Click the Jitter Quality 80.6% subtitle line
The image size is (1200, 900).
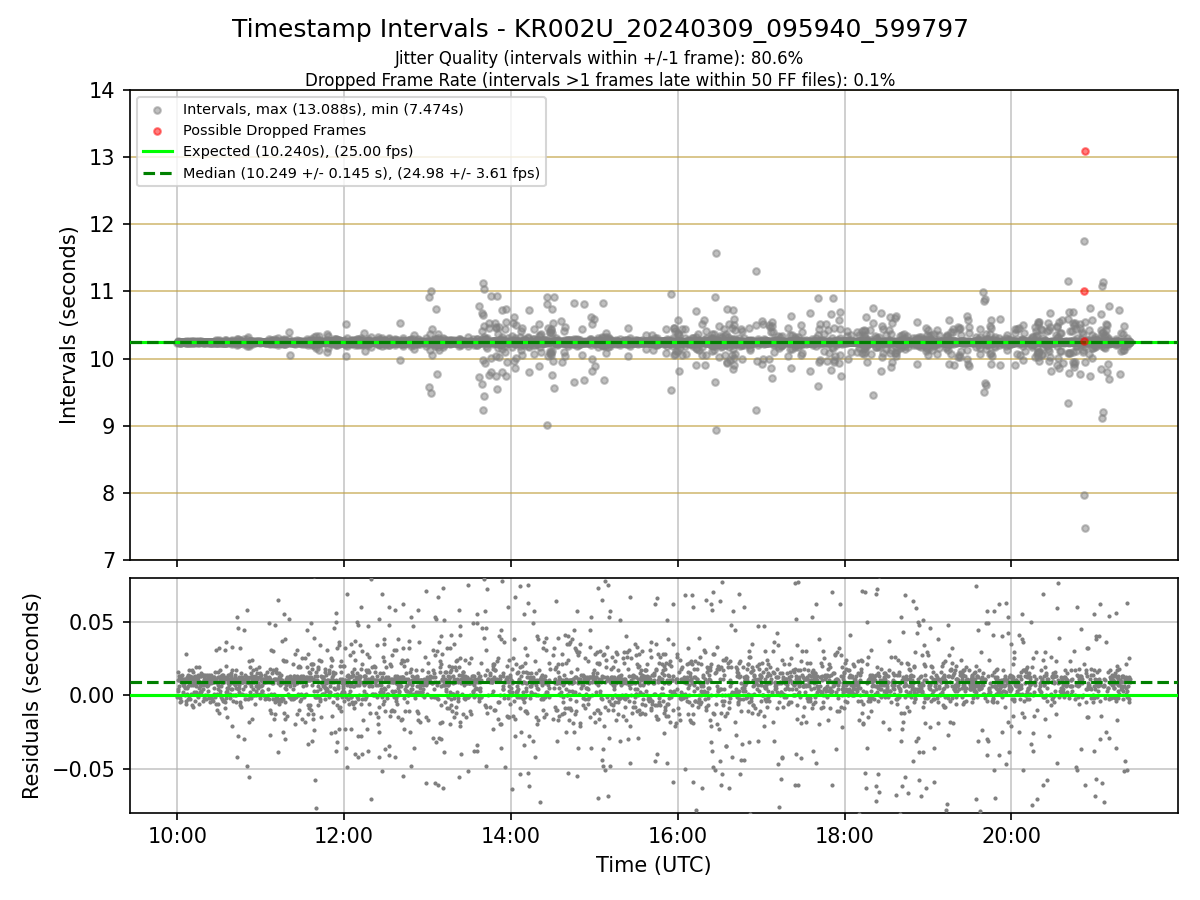click(600, 58)
